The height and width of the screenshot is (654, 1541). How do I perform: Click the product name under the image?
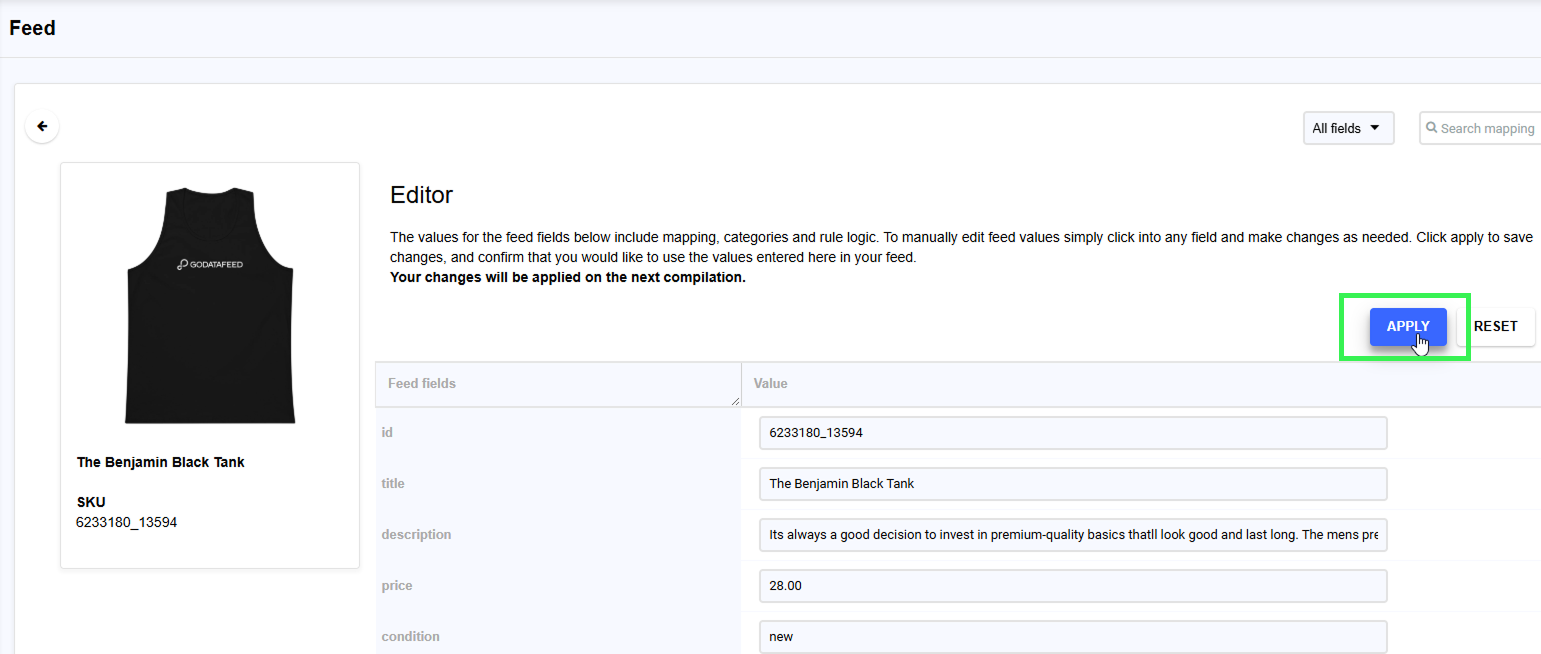161,462
